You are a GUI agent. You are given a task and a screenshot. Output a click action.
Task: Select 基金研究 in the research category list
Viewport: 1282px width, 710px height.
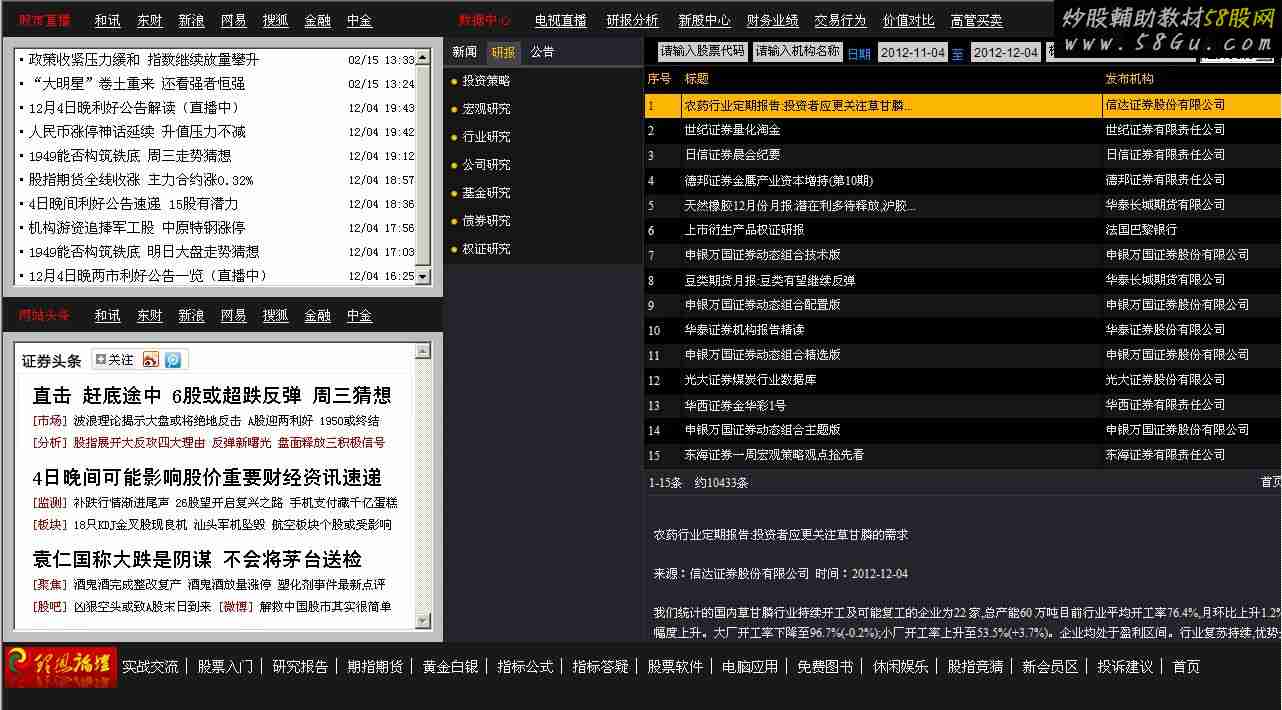pyautogui.click(x=486, y=193)
